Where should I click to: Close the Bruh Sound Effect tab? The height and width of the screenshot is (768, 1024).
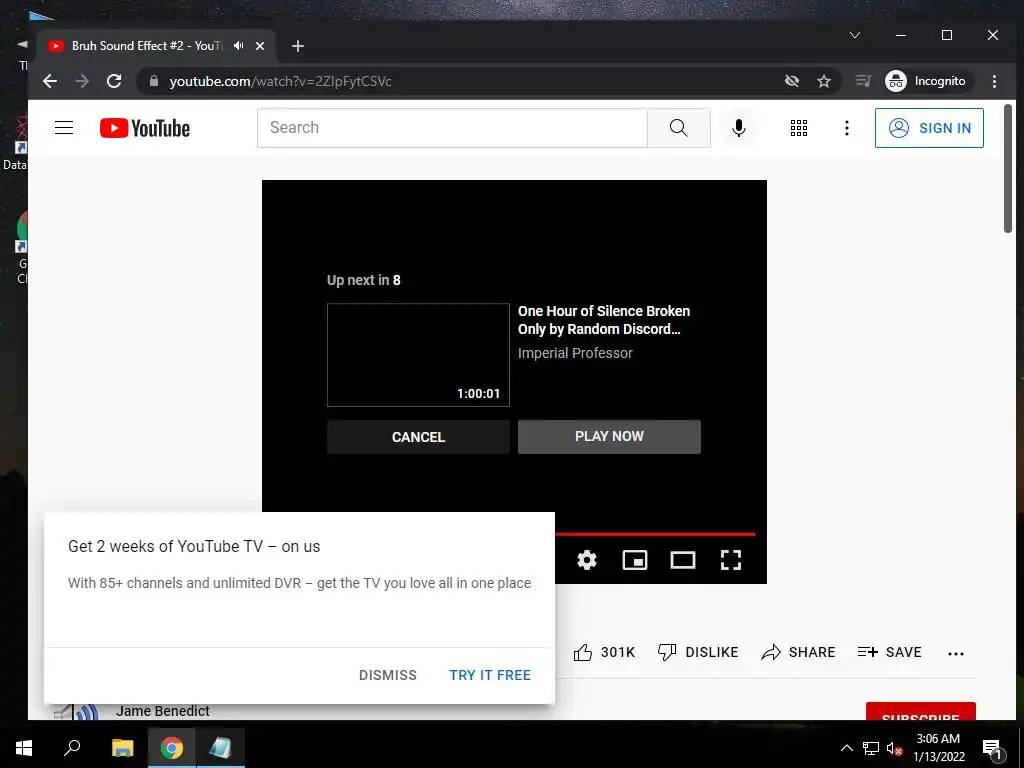click(260, 46)
